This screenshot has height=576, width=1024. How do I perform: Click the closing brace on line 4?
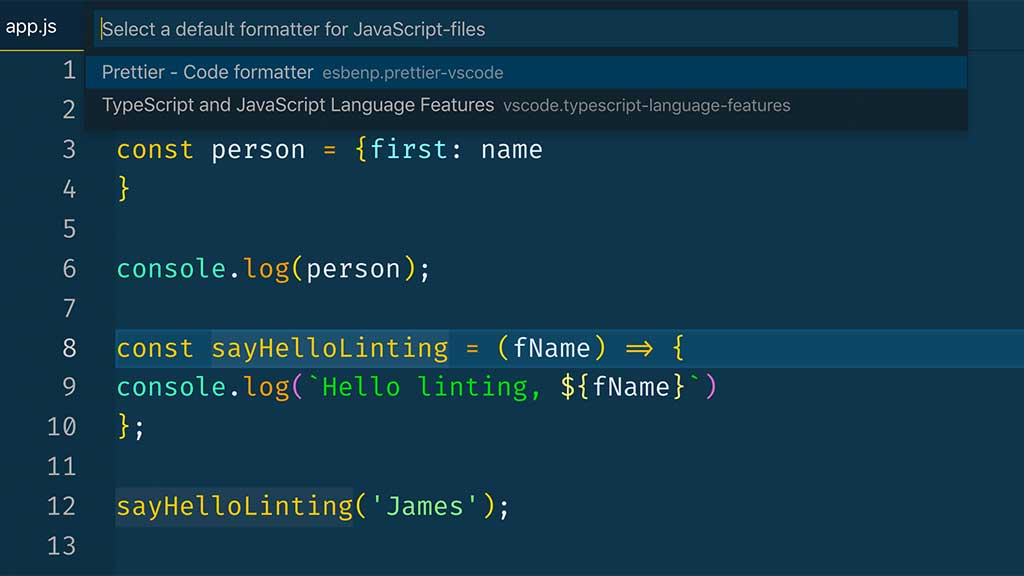[x=123, y=189]
